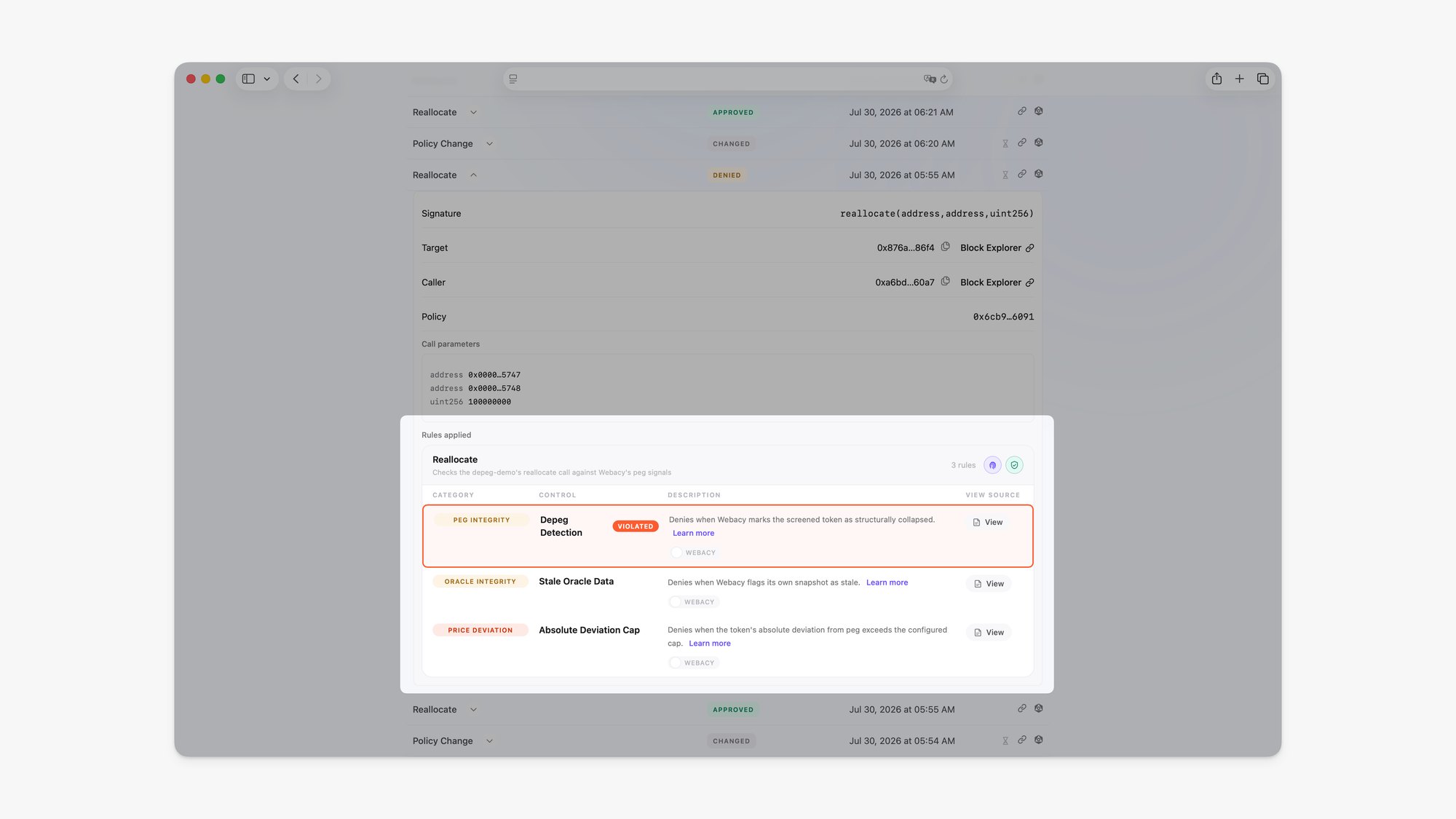Click hexagon icon on Reallocate 06:21 AM row
Screen dimensions: 1456x819
coord(1039,111)
